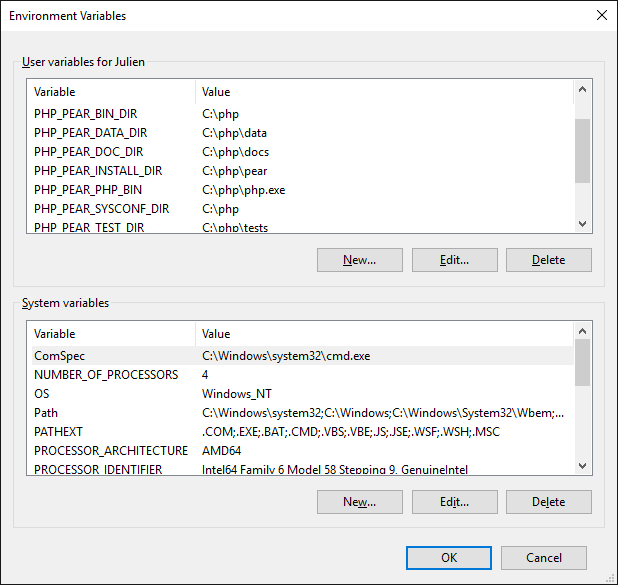Image resolution: width=618 pixels, height=585 pixels.
Task: Select the PROCESSOR_ARCHITECTURE system variable
Action: pyautogui.click(x=302, y=450)
